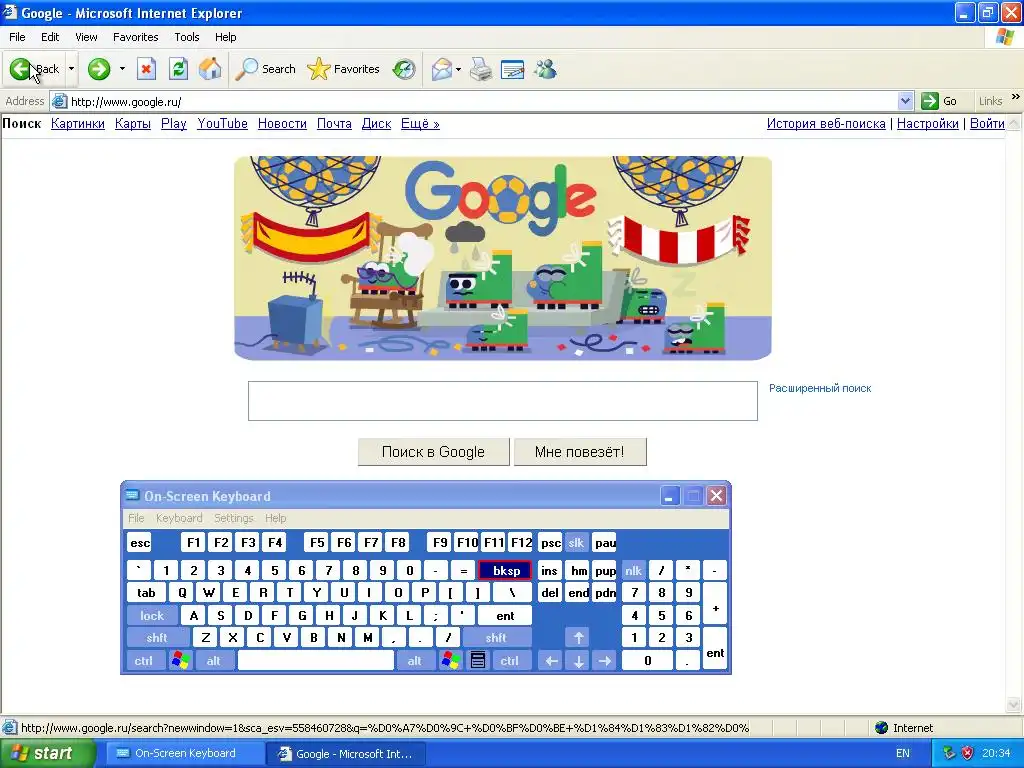Click the Back arrow icon in IE toolbar

[x=20, y=69]
